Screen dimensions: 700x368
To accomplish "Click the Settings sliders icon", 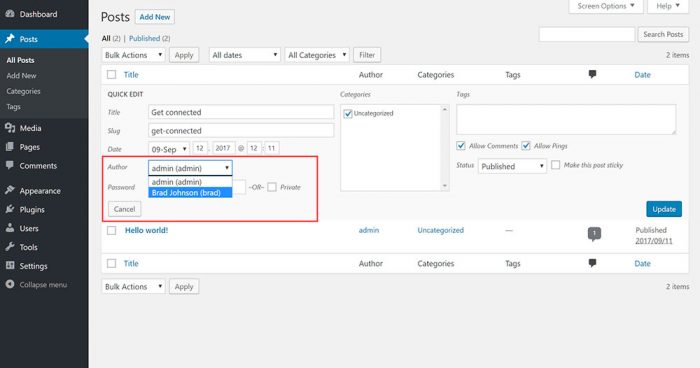I will (x=10, y=265).
